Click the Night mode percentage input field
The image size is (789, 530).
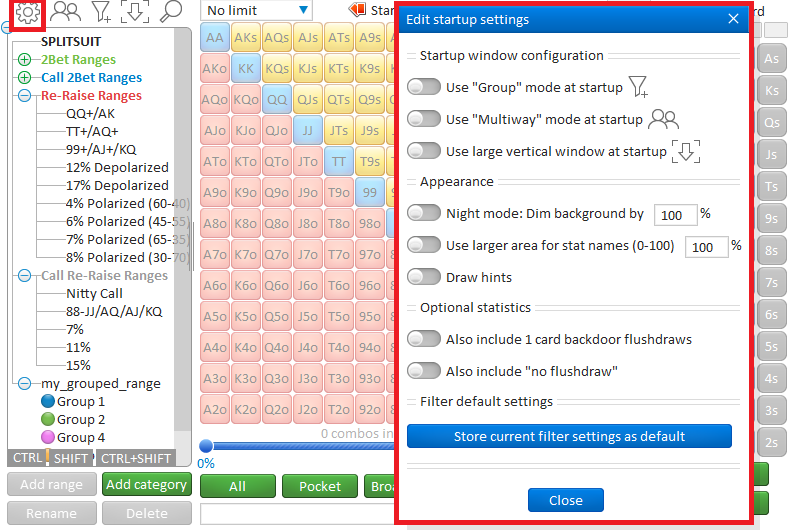click(675, 215)
